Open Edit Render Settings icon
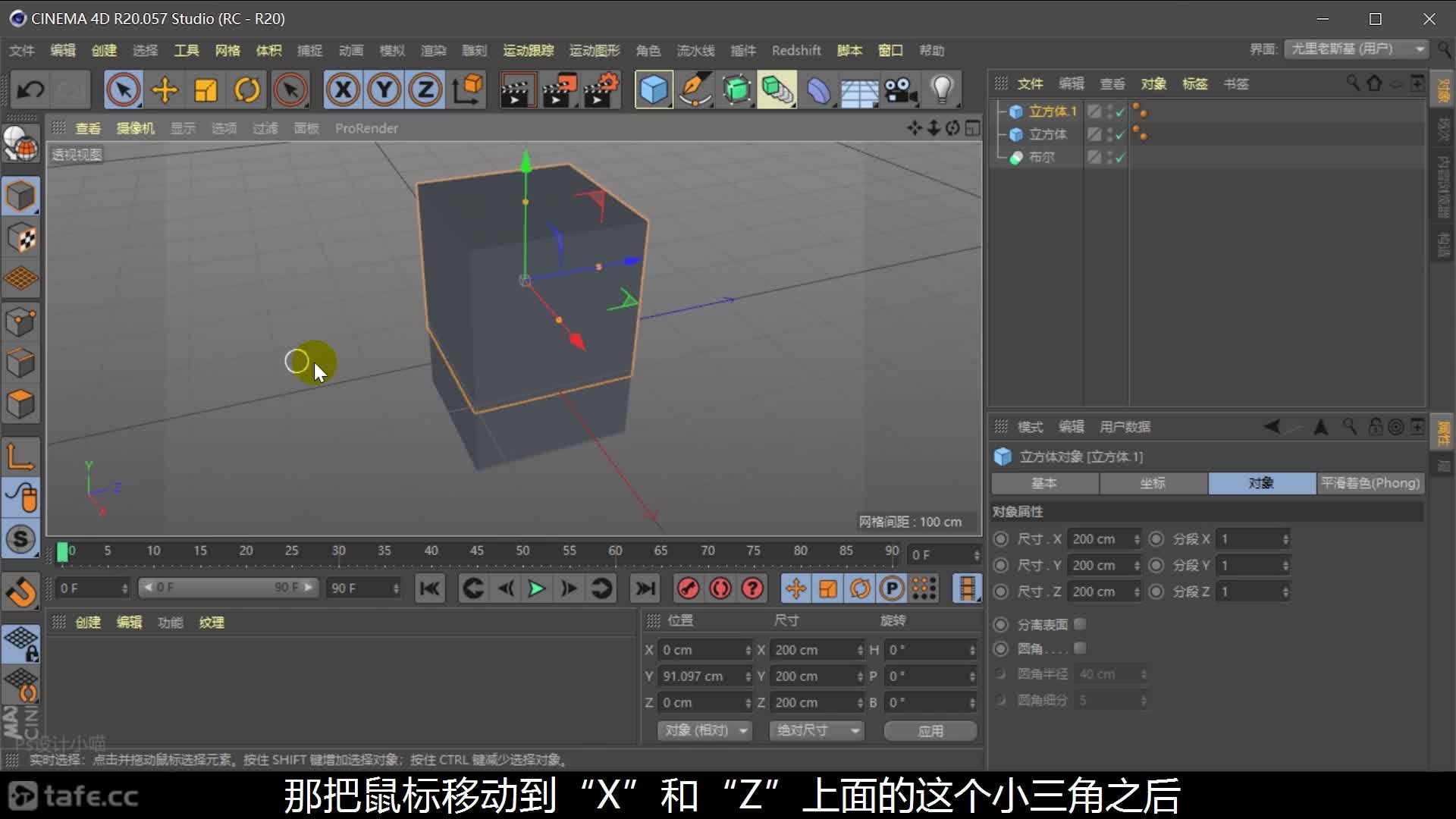The width and height of the screenshot is (1456, 819). 601,90
